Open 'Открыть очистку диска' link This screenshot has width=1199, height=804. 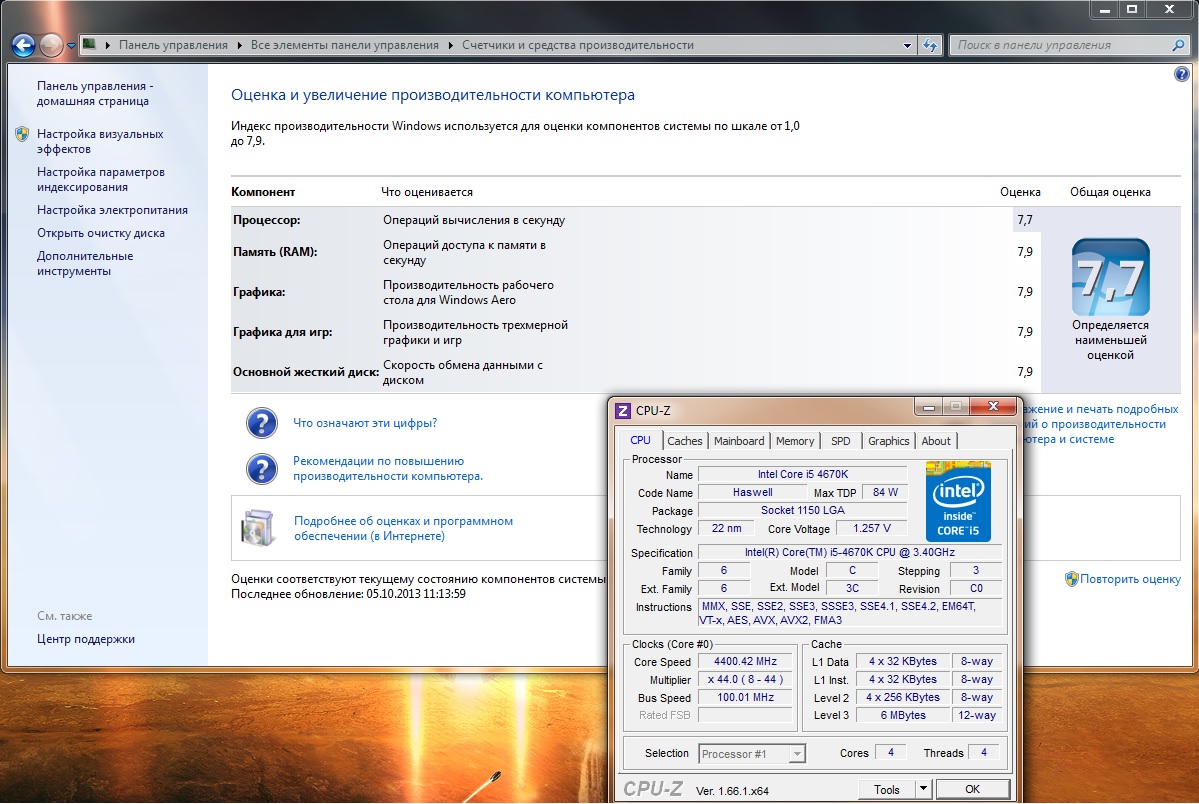[101, 233]
